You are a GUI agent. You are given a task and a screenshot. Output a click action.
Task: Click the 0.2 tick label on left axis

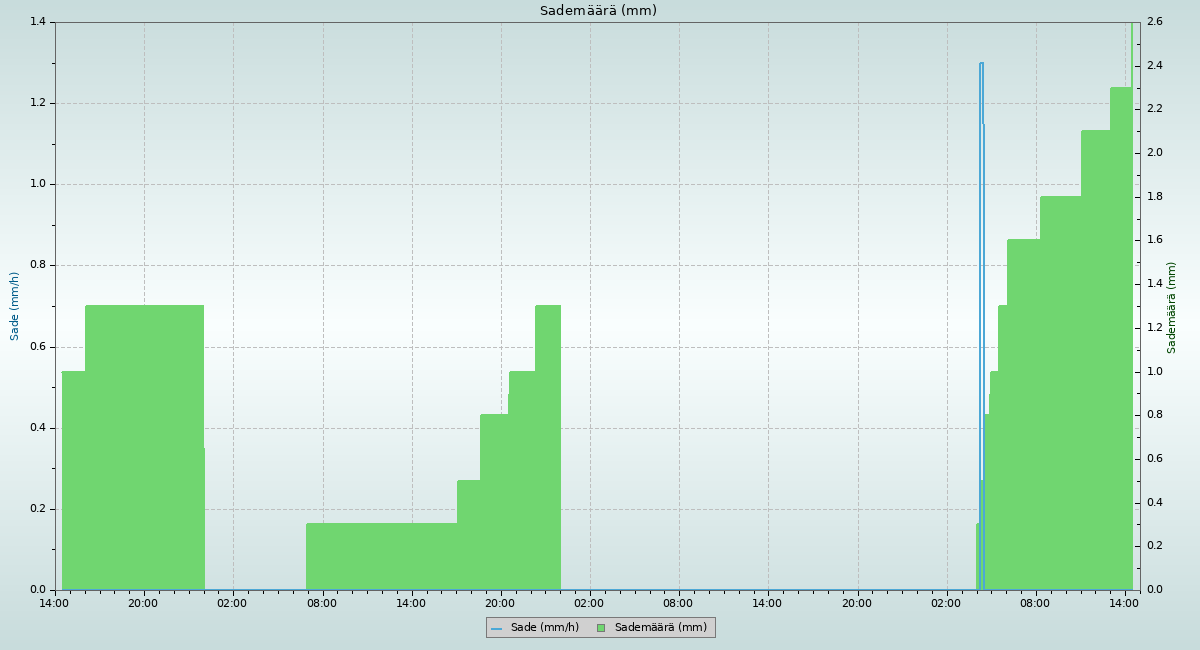point(40,509)
